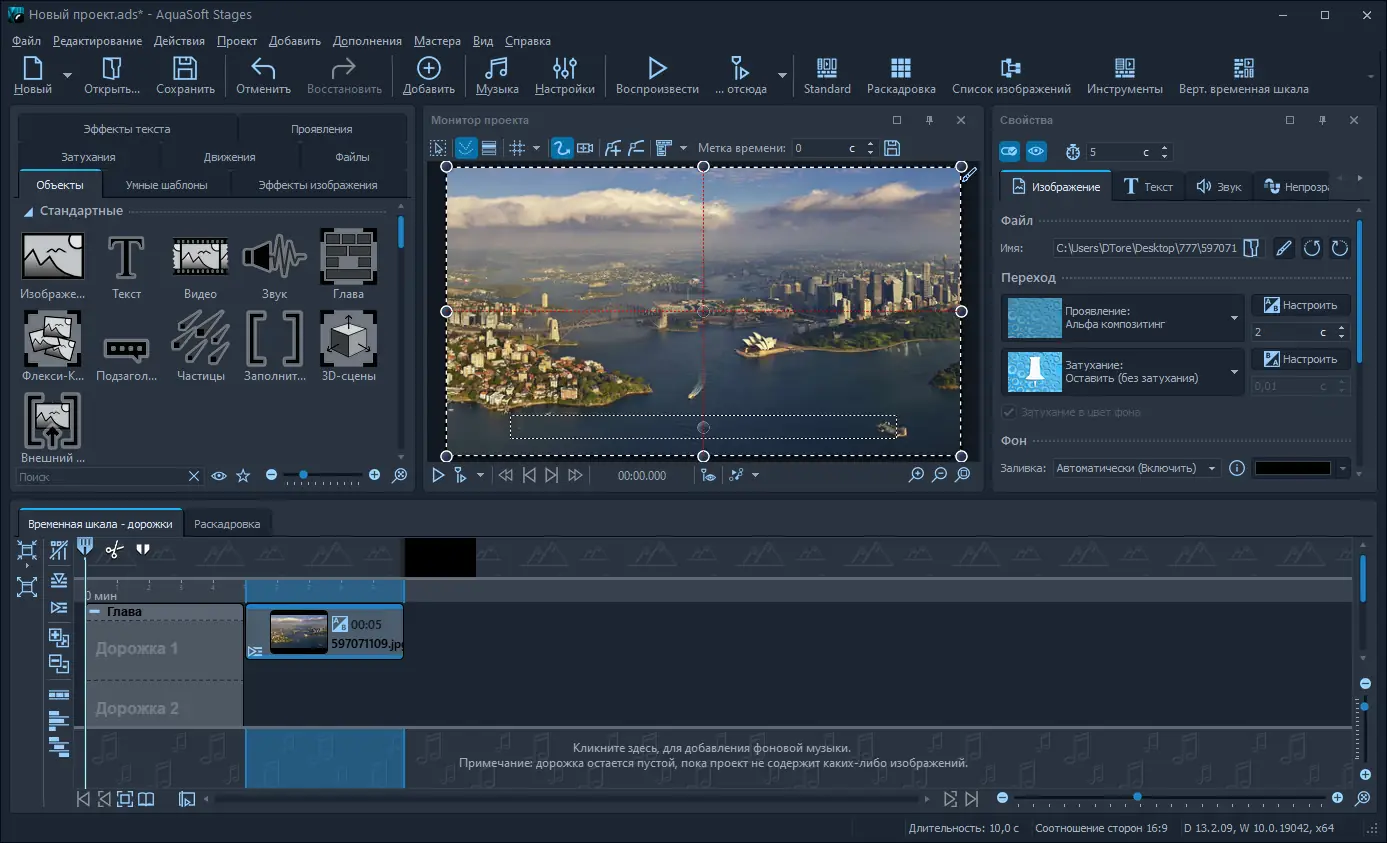Viewport: 1387px width, 843px height.
Task: Collapse the Стандартные section
Action: [29, 211]
